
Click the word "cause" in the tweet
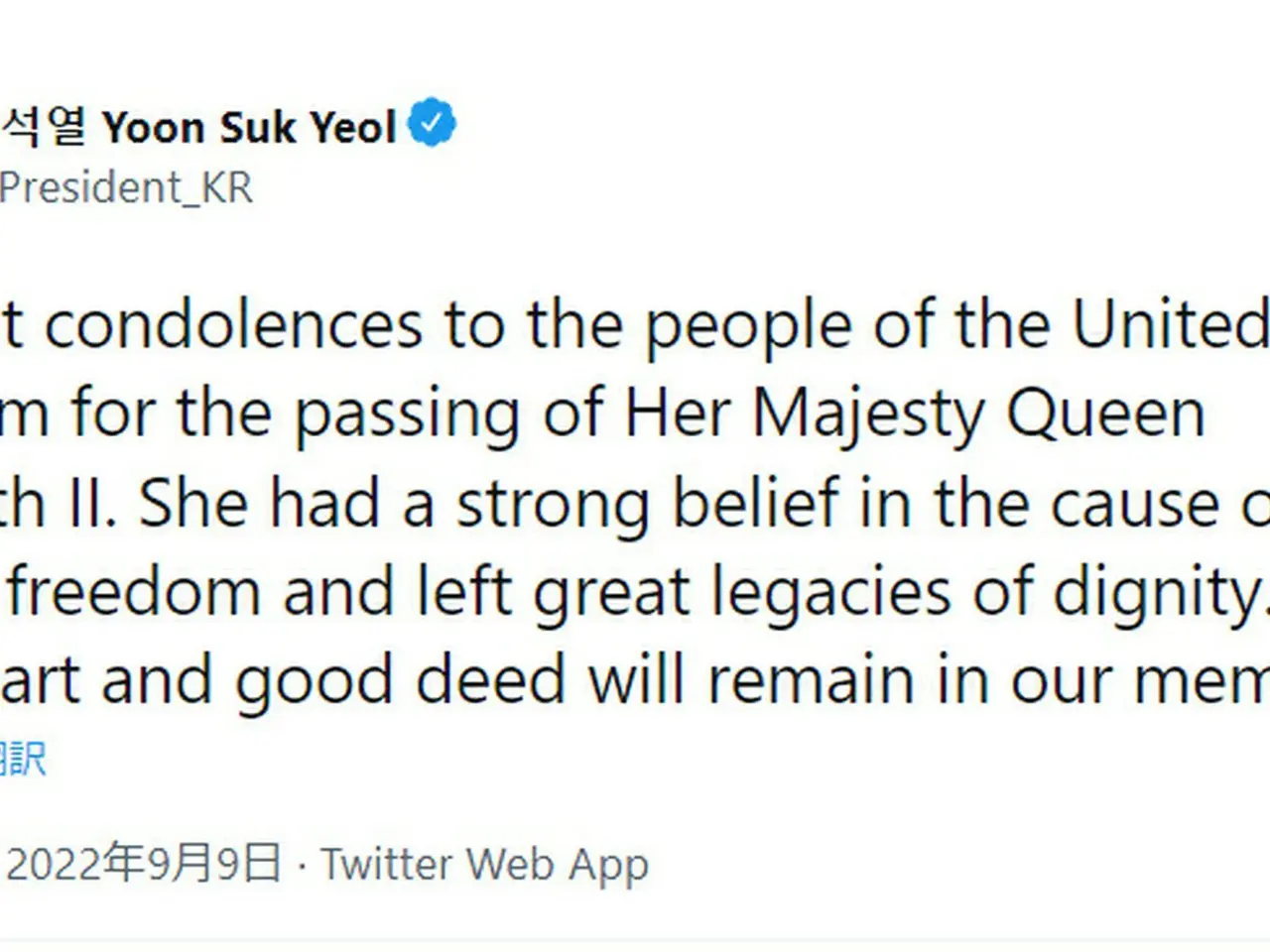point(1134,506)
